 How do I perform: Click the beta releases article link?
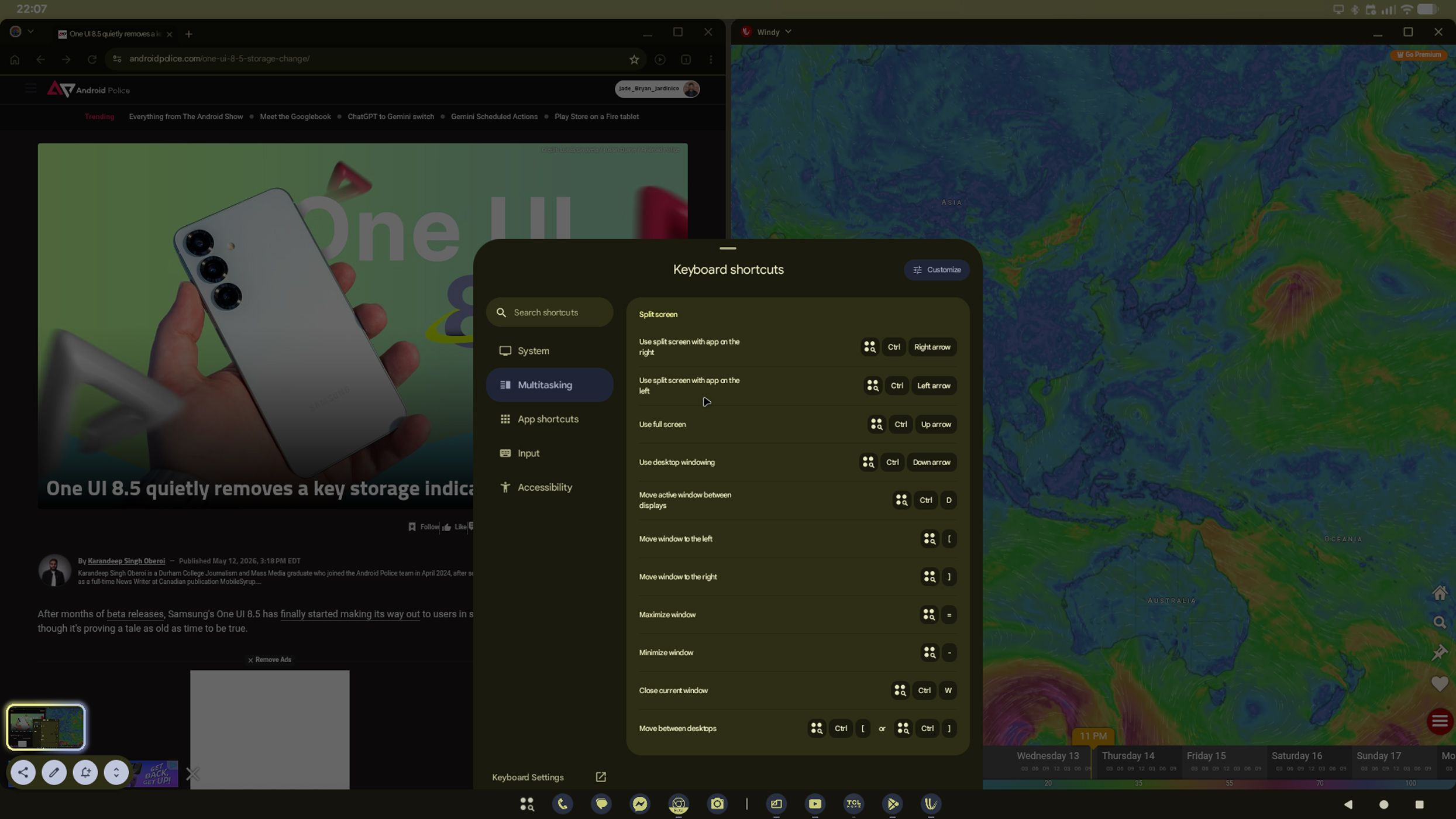[135, 614]
